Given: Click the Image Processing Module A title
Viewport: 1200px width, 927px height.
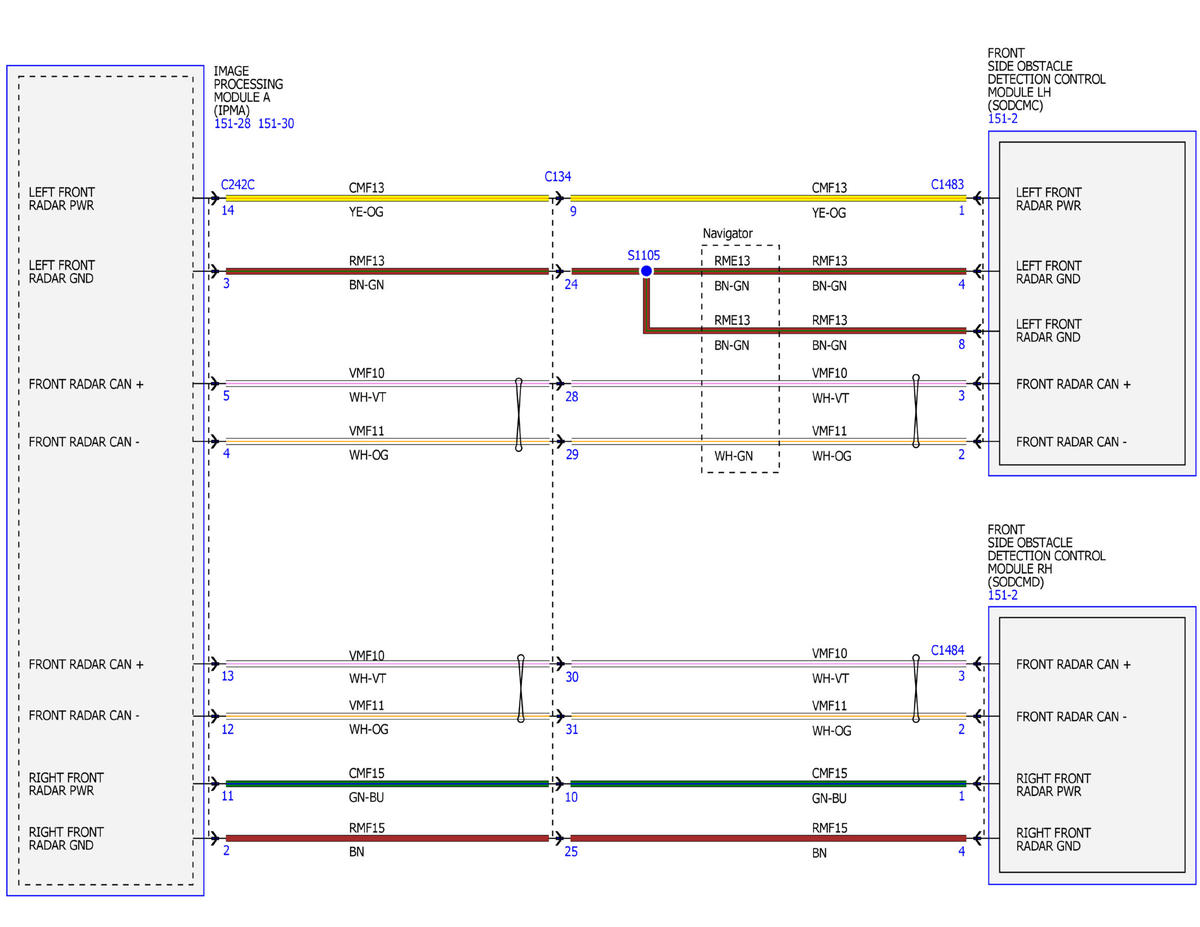Looking at the screenshot, I should point(249,91).
